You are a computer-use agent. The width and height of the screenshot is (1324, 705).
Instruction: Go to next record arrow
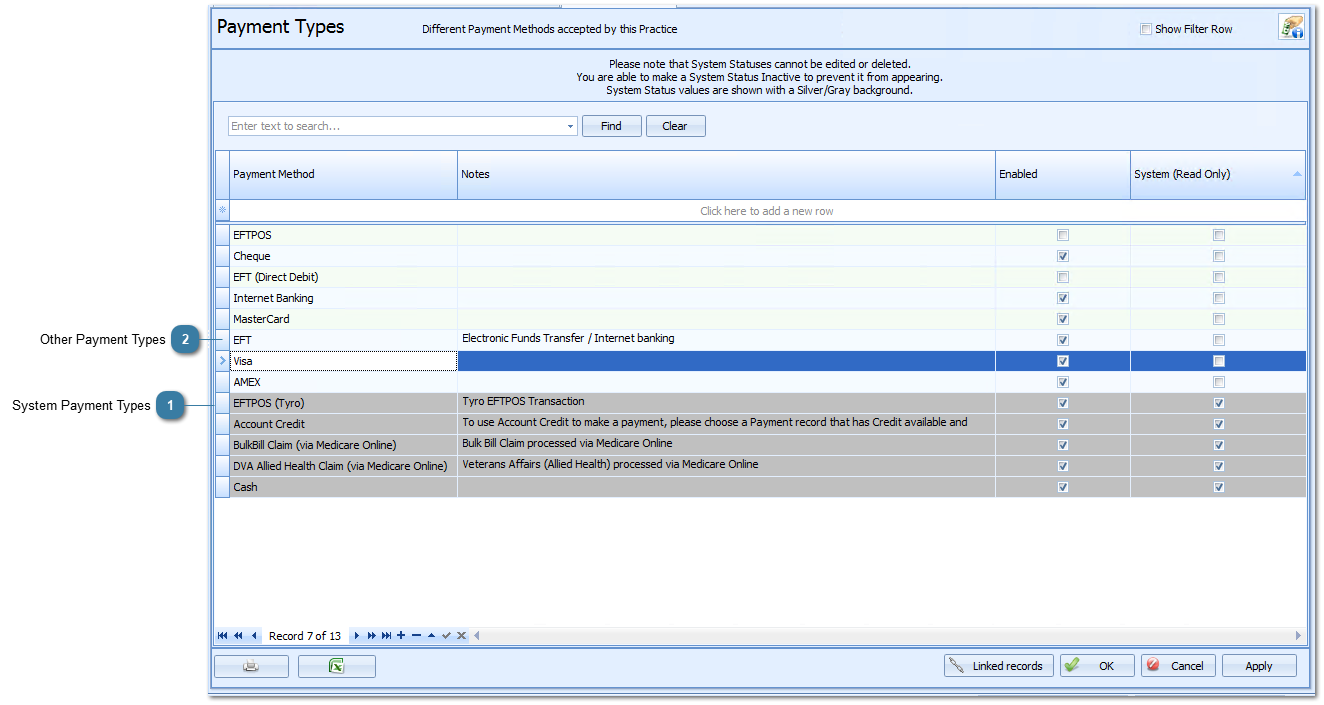(x=356, y=636)
